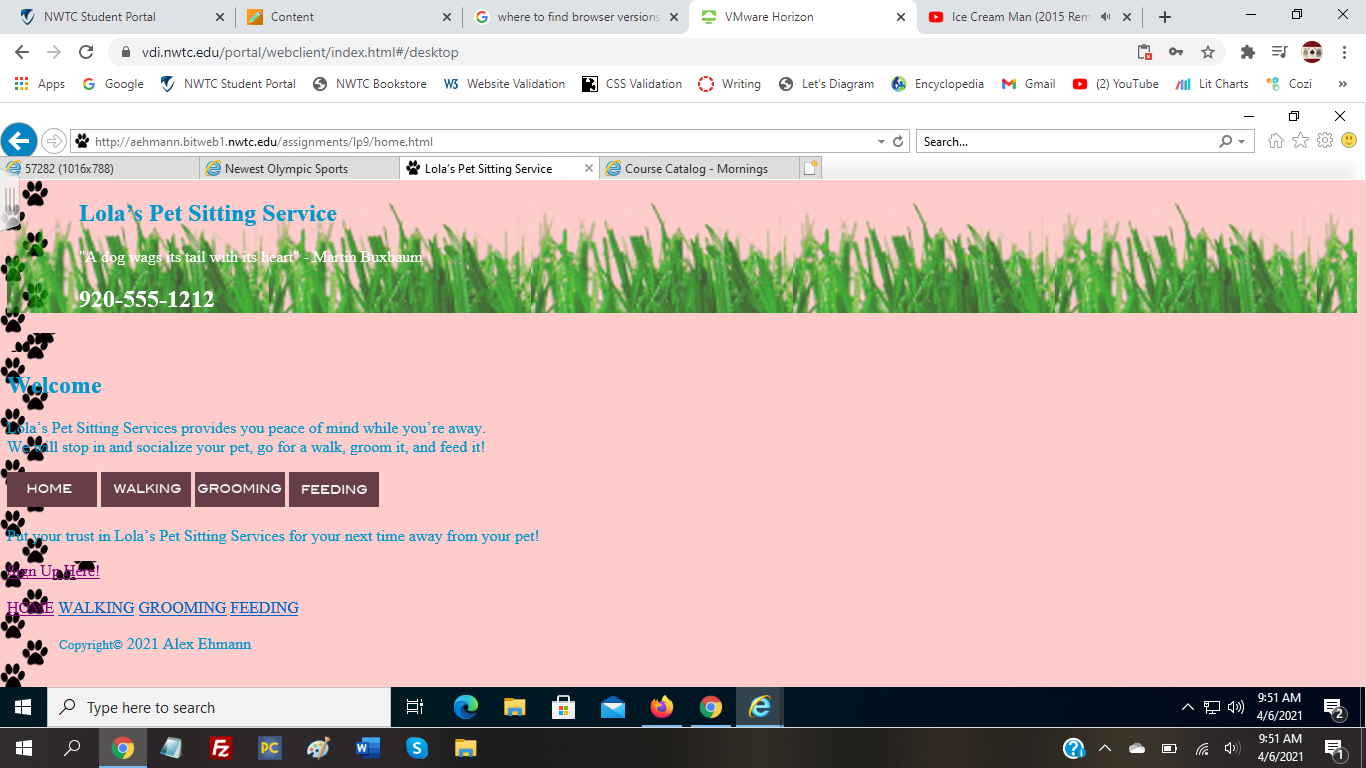Switch to the Newest Olympic Sports tab
Screen dimensions: 1366x768
(287, 169)
